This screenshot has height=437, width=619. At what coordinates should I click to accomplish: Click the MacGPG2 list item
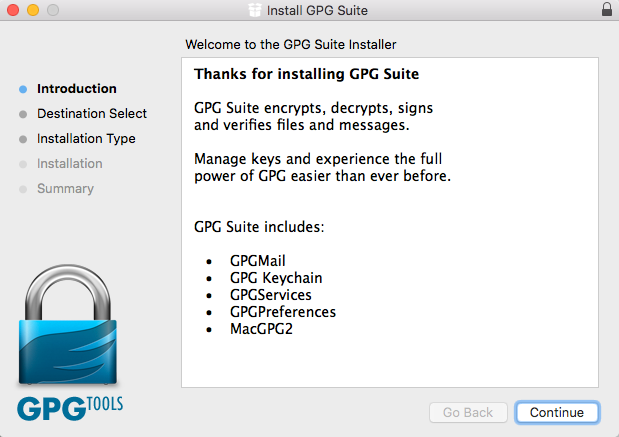point(261,329)
